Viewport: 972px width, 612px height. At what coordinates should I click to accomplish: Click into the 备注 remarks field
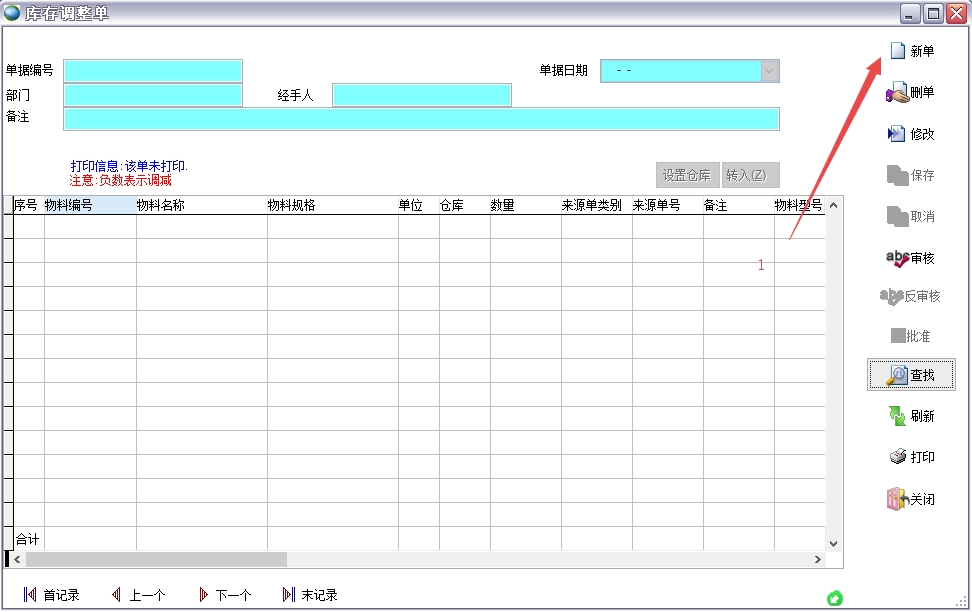point(420,119)
